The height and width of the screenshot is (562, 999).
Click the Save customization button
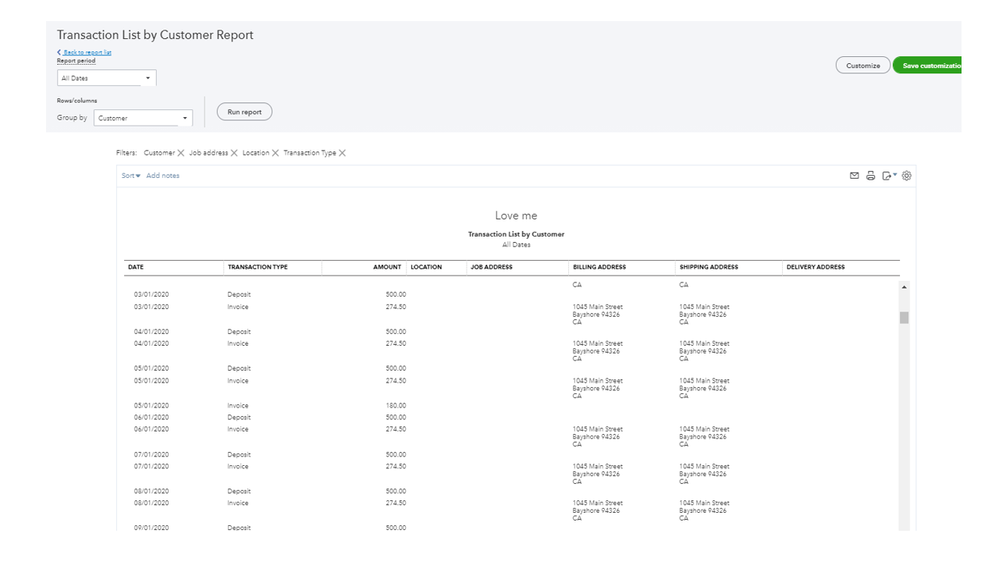(929, 66)
